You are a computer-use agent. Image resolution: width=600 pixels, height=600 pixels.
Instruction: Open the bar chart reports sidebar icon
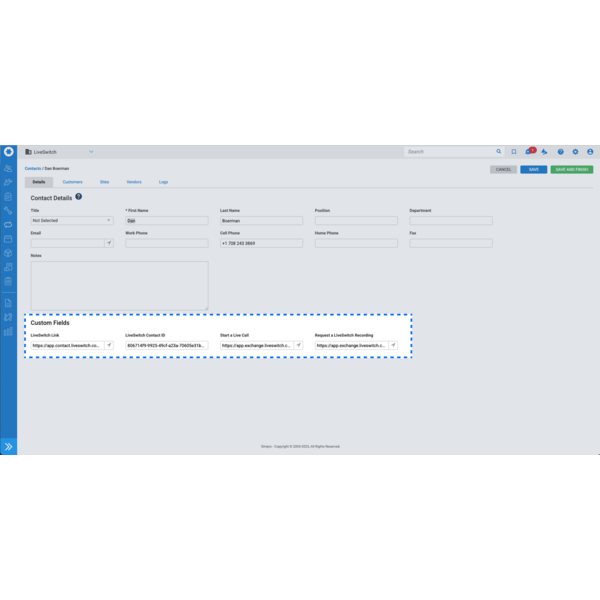click(8, 331)
